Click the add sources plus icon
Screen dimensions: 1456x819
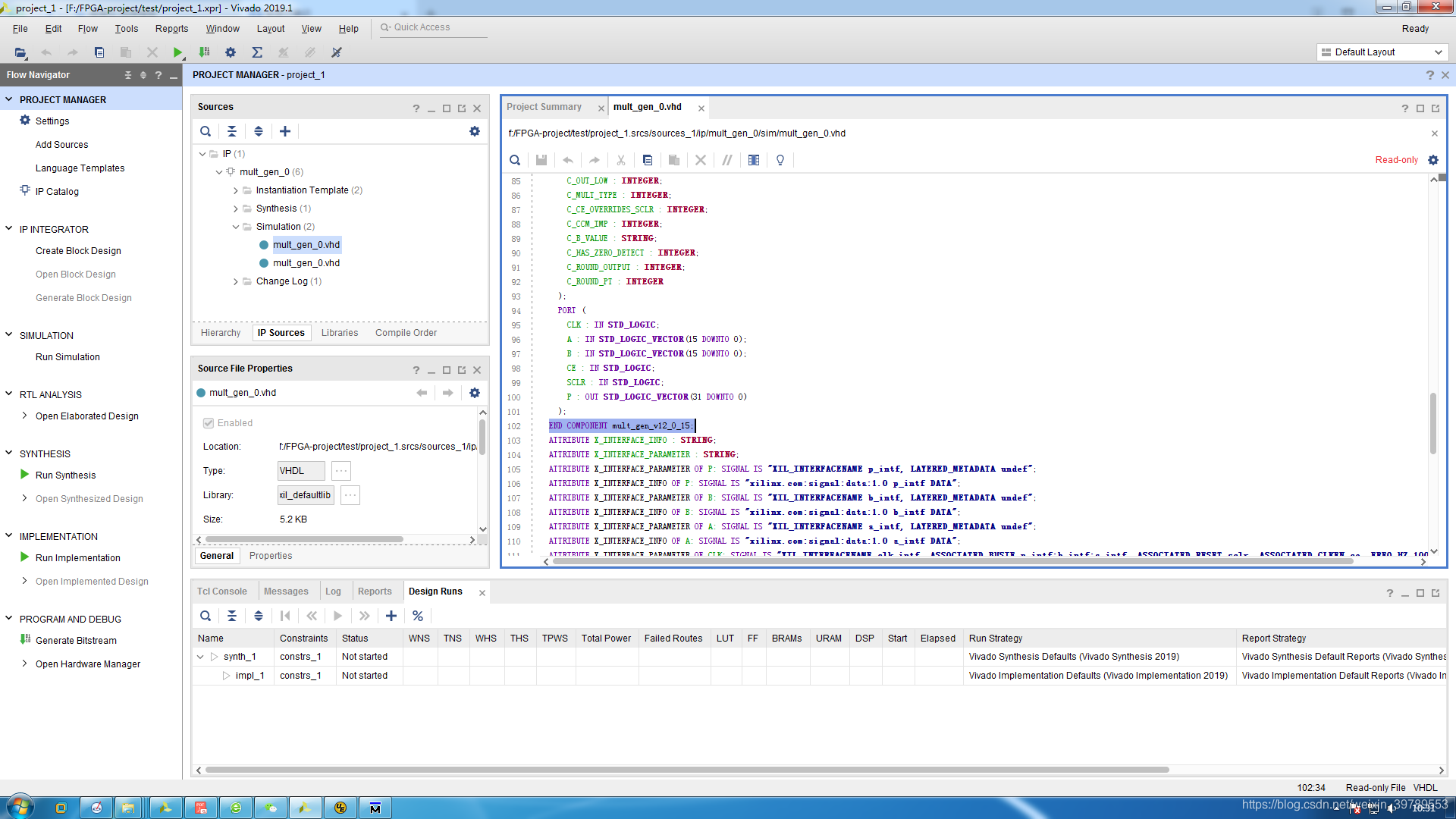tap(285, 131)
